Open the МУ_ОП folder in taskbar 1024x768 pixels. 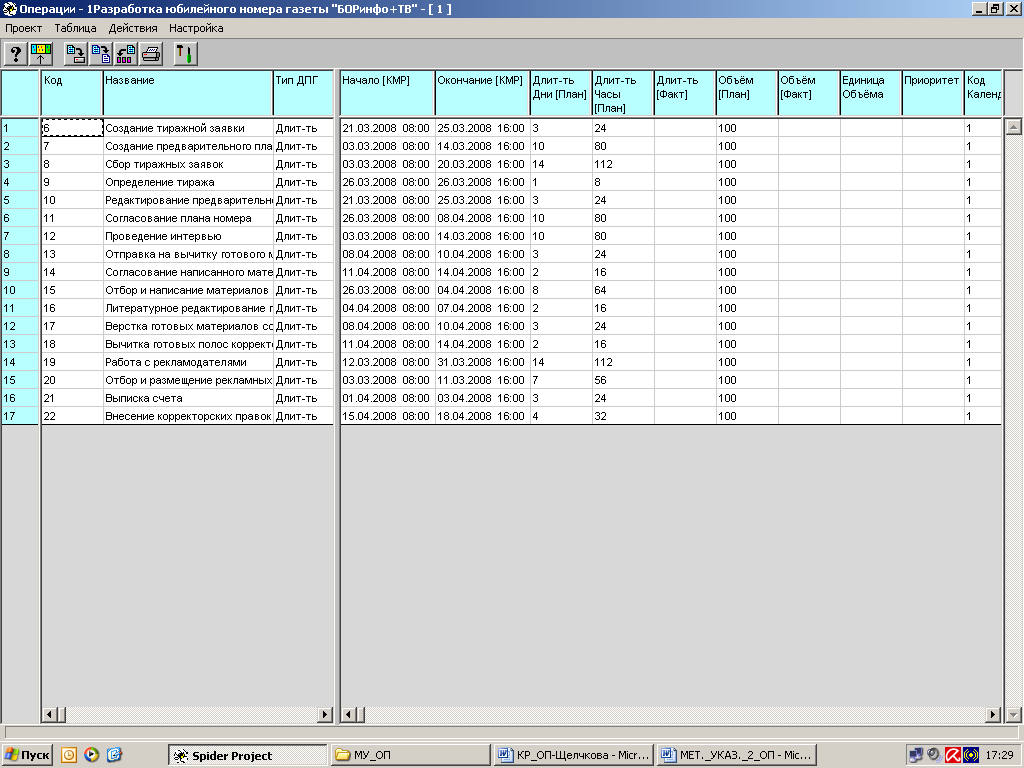(410, 755)
